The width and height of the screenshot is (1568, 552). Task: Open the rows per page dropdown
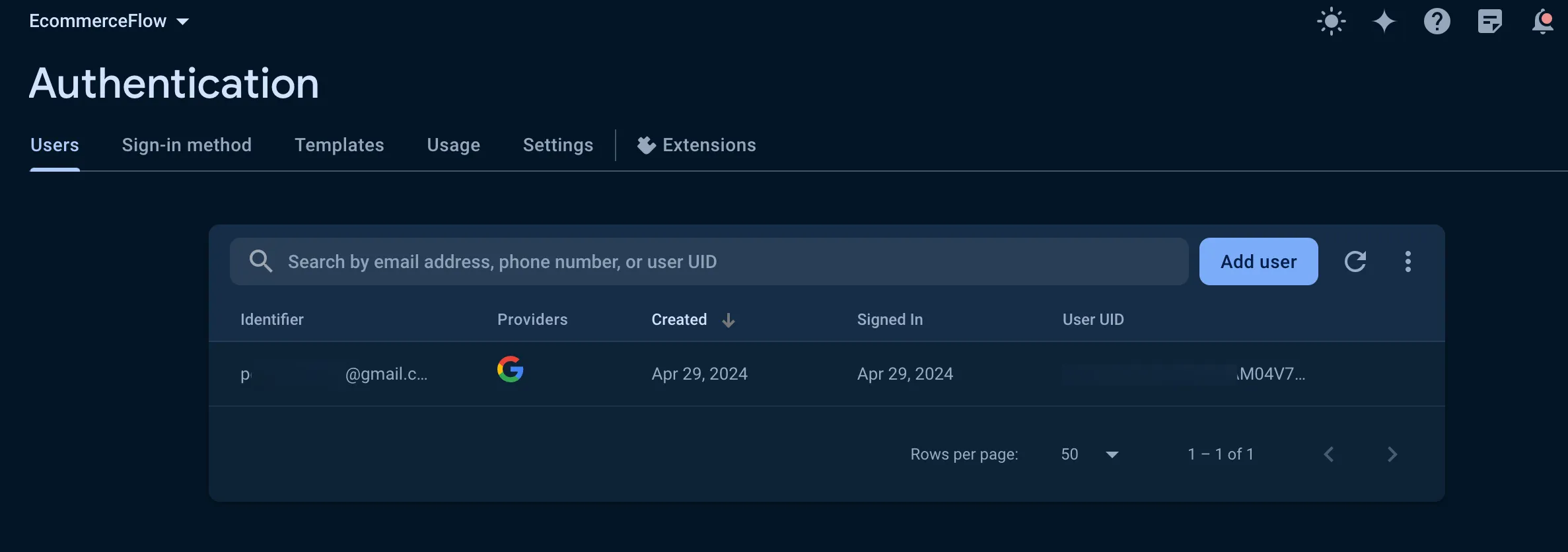tap(1089, 454)
